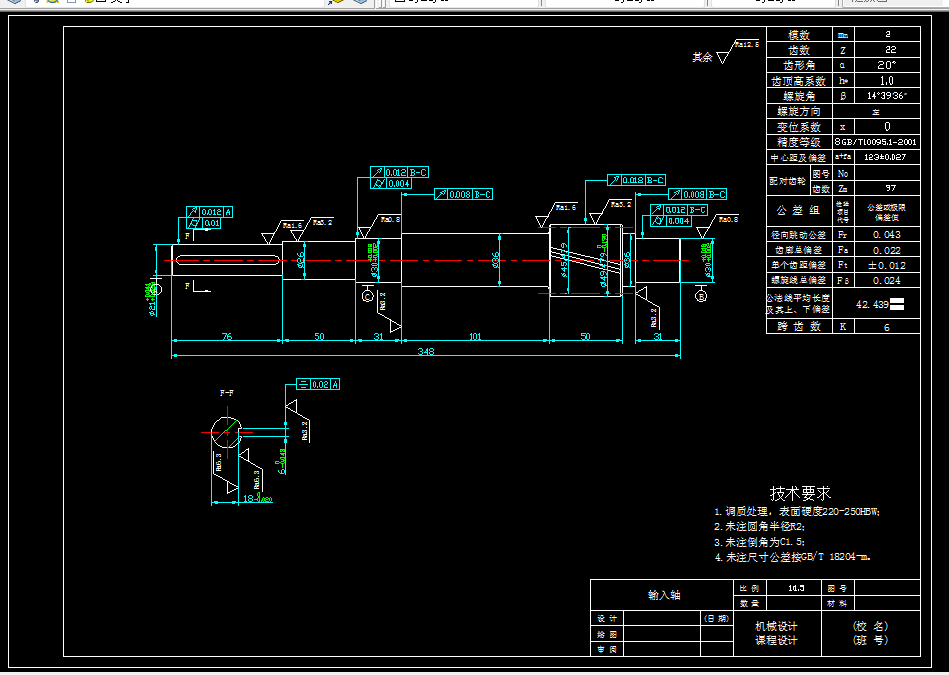The image size is (949, 675).
Task: Click the 机械设计 课程设计 title cell
Action: (777, 633)
